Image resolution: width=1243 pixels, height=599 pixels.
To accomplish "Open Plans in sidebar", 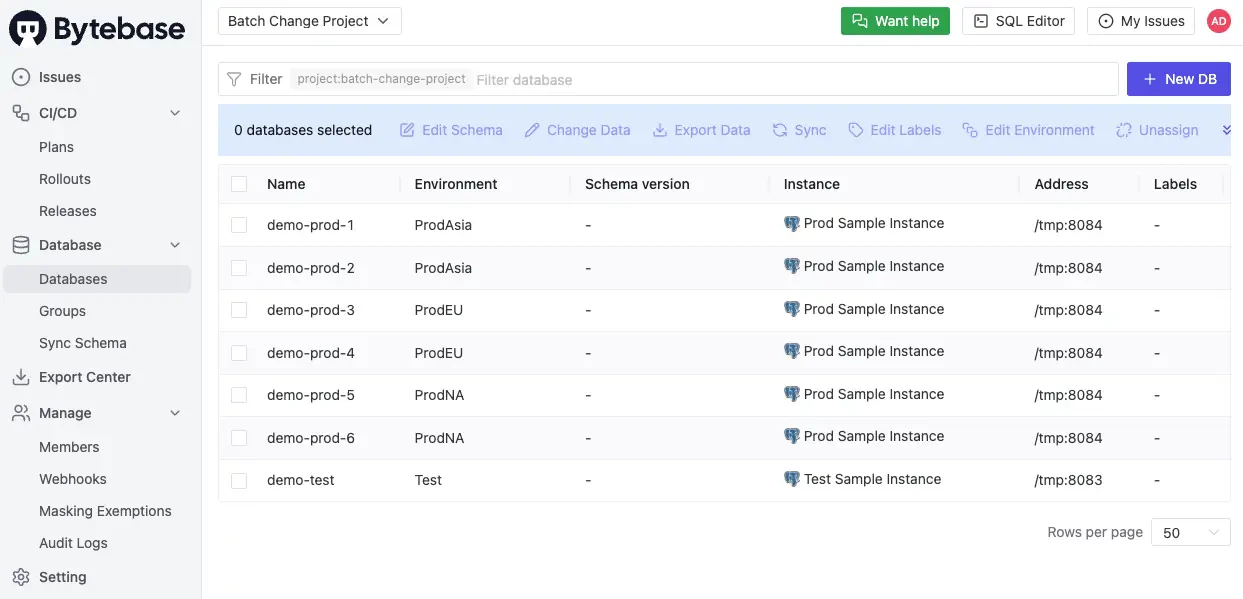I will tap(56, 147).
